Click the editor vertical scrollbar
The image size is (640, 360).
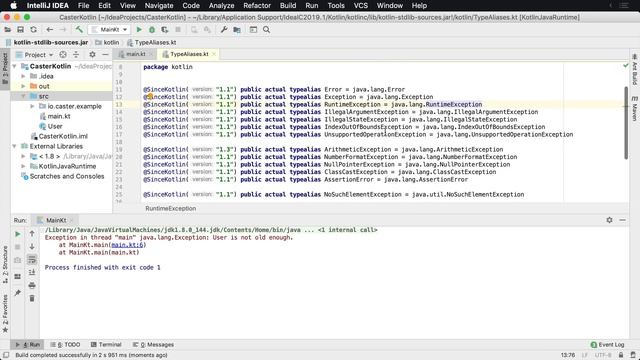(x=626, y=122)
